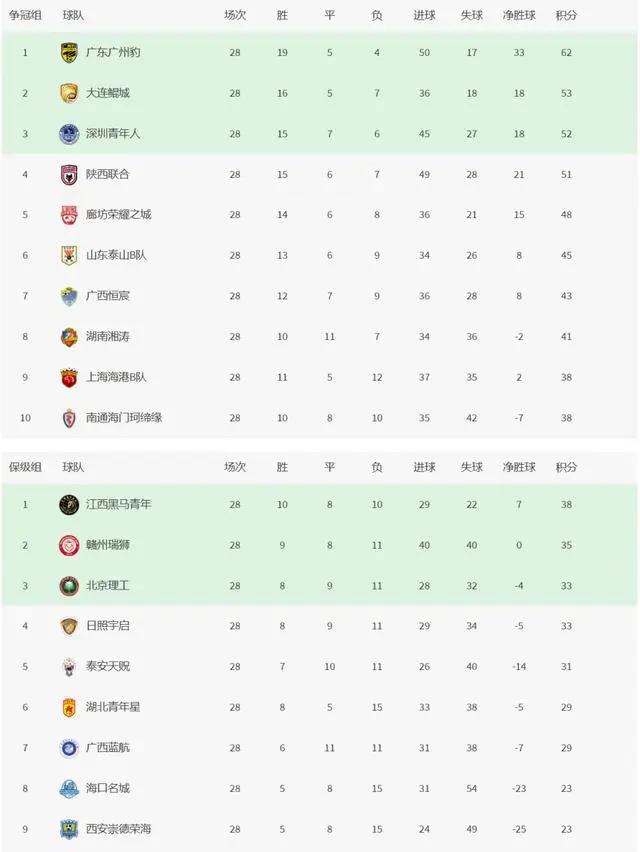Click the 广东广州豹 team logo

pos(69,53)
